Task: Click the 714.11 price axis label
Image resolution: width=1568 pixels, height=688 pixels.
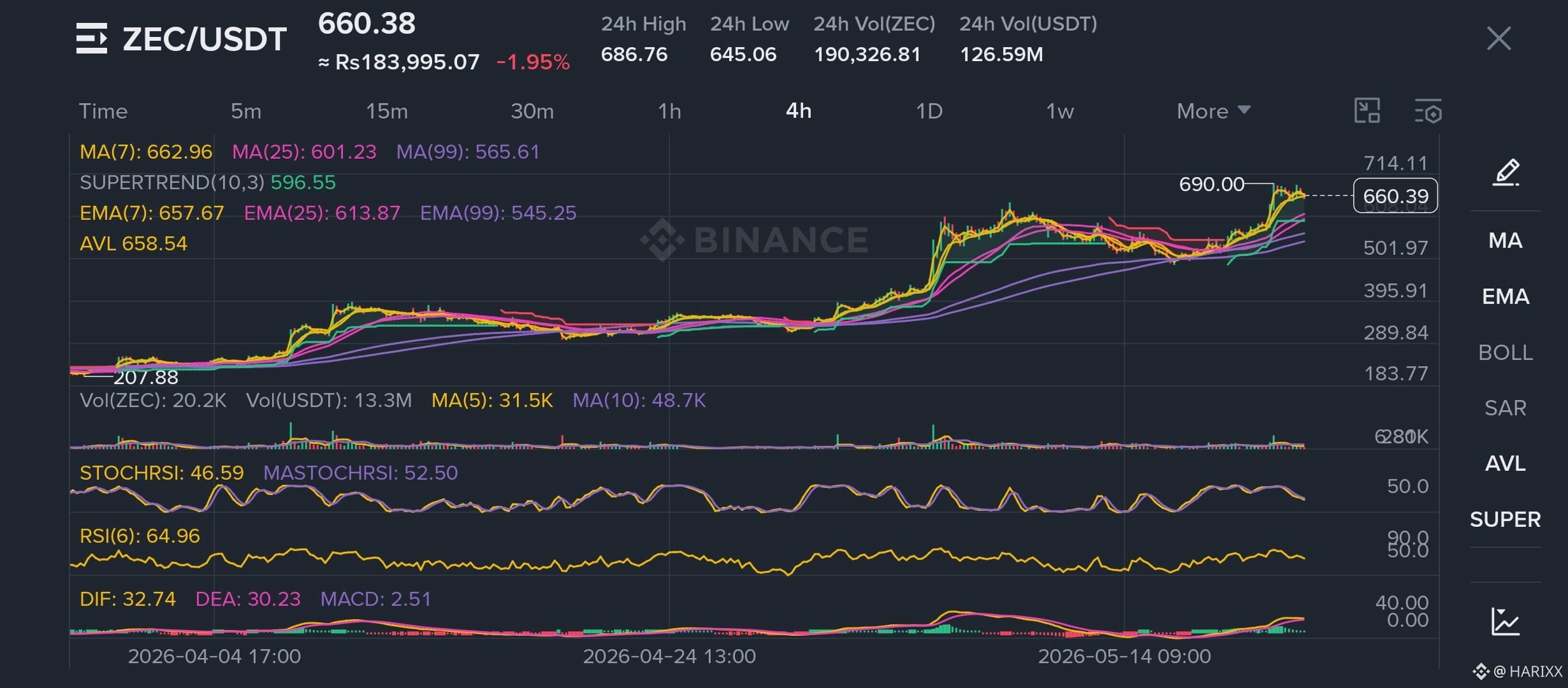Action: pyautogui.click(x=1395, y=164)
